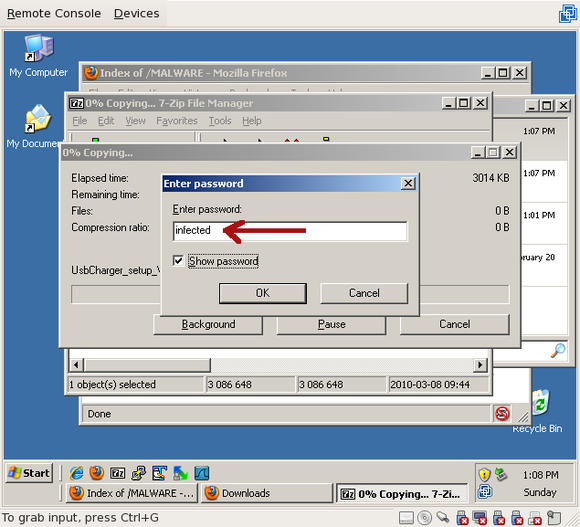The width and height of the screenshot is (580, 527).
Task: Open the Remote Console menu
Action: (x=54, y=13)
